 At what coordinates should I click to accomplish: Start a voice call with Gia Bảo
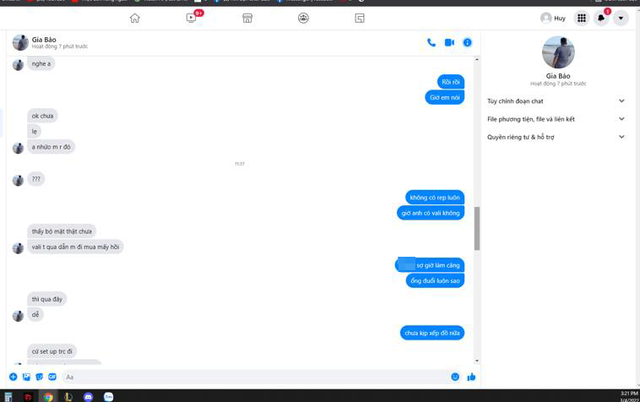pyautogui.click(x=431, y=42)
